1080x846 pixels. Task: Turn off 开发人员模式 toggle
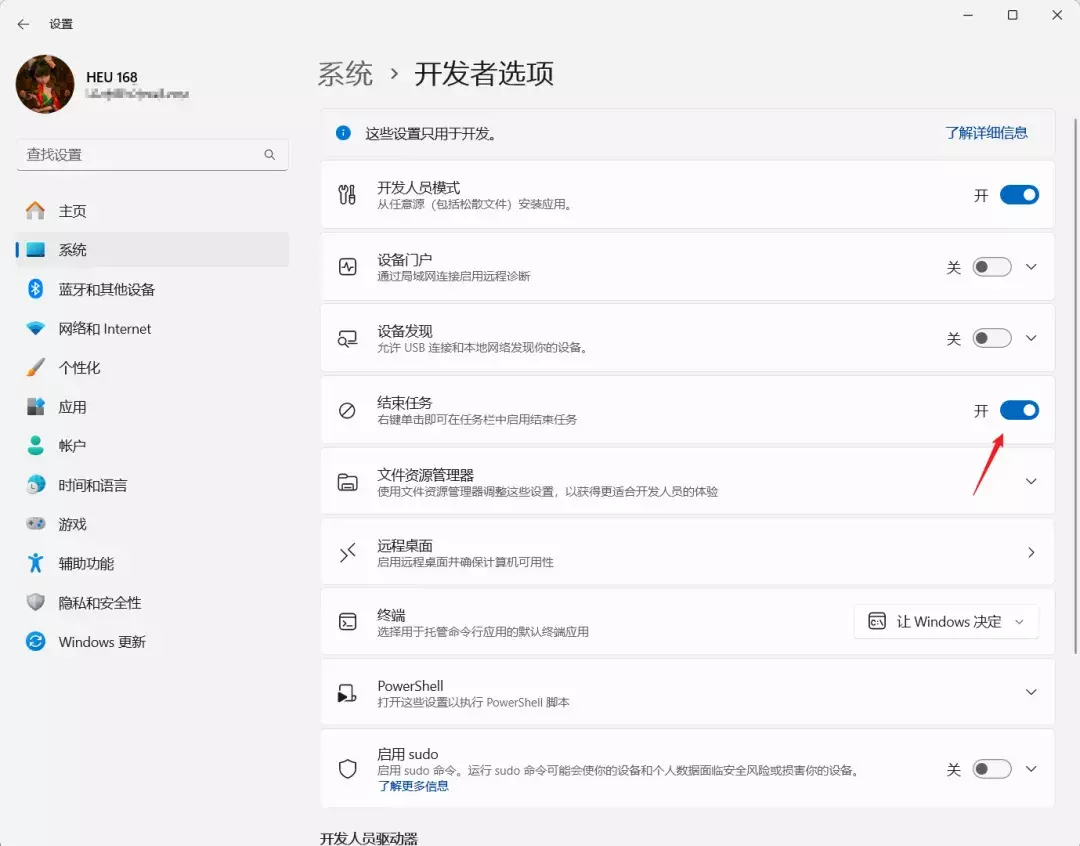[x=1019, y=195]
